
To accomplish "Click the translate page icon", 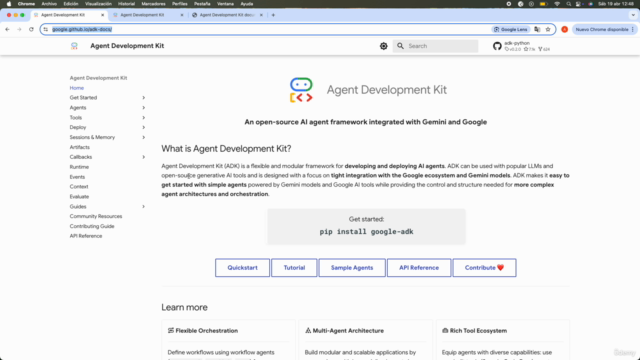I will pyautogui.click(x=537, y=29).
